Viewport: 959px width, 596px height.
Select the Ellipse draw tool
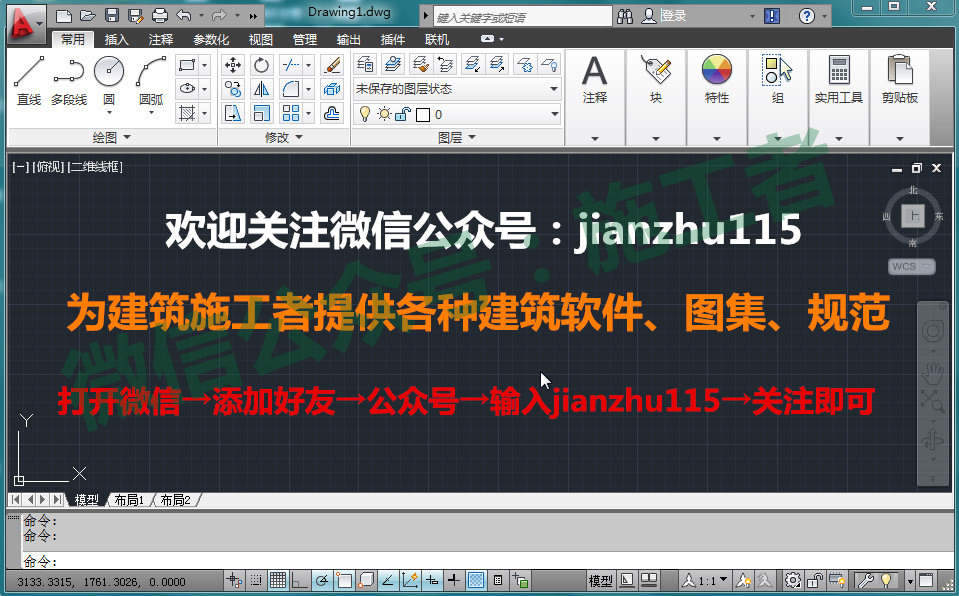[x=187, y=89]
